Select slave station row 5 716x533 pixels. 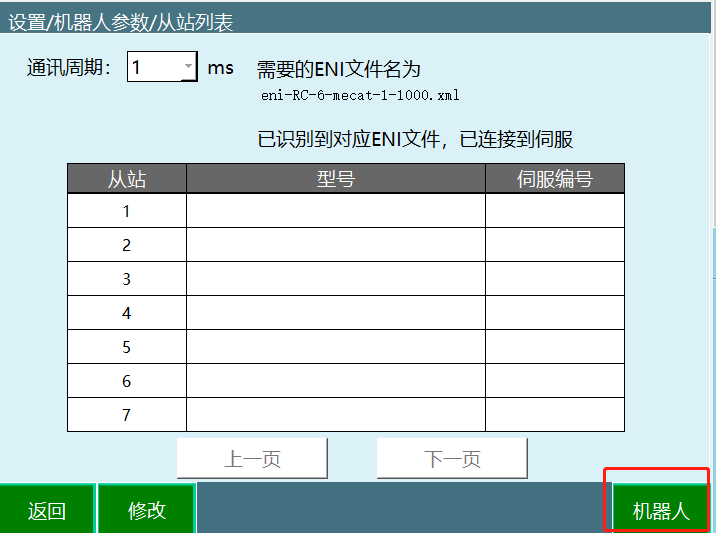click(x=346, y=347)
